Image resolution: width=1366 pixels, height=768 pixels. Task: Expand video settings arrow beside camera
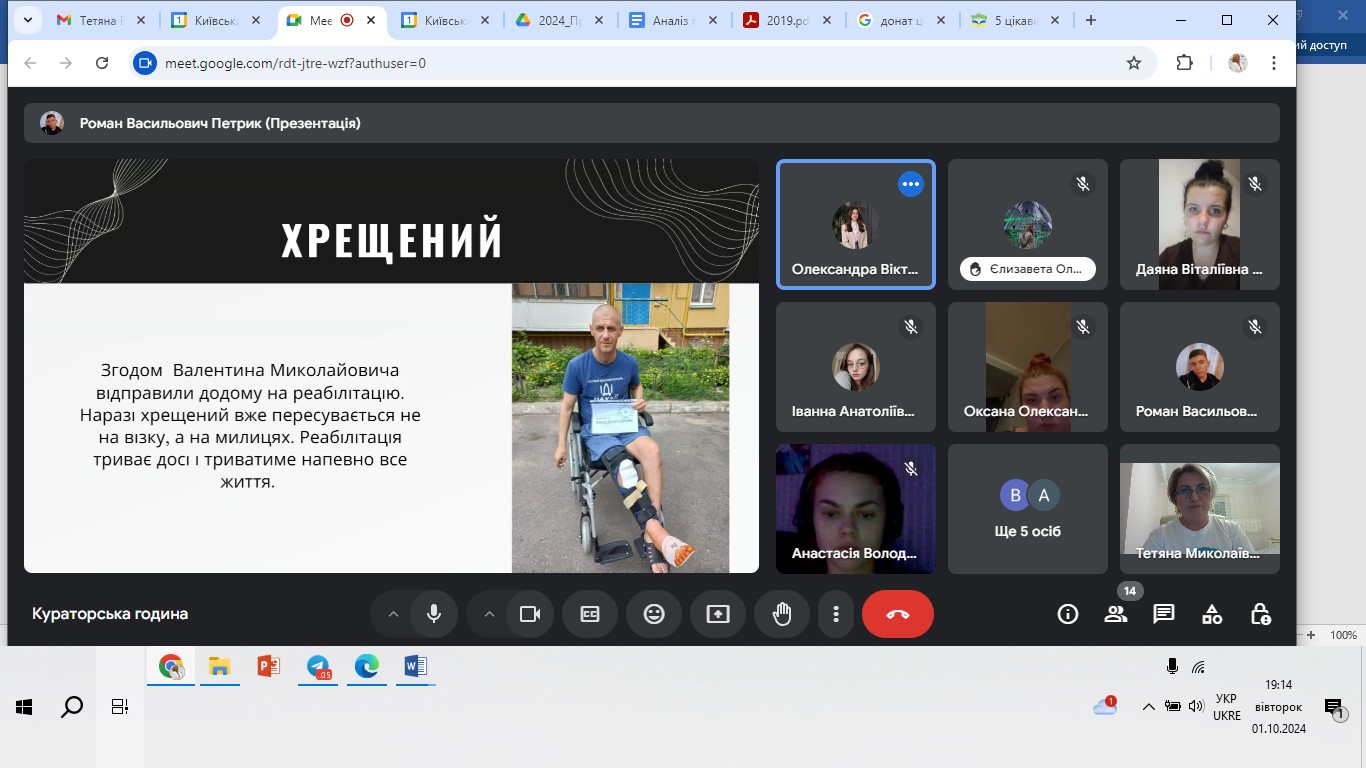pyautogui.click(x=489, y=614)
